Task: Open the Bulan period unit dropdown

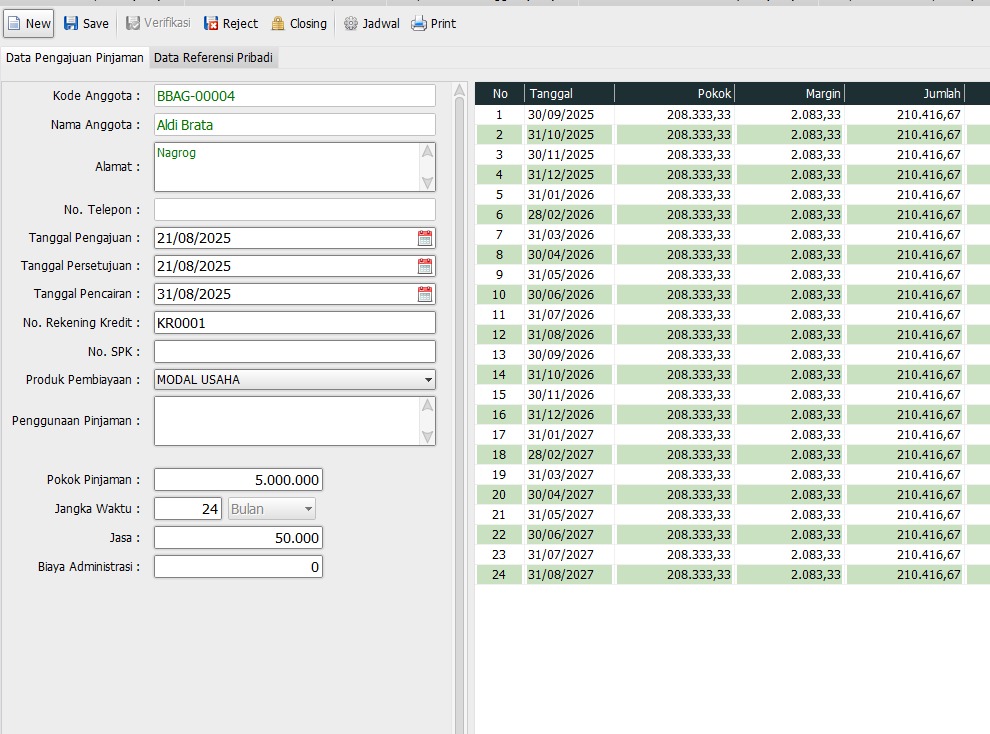Action: tap(308, 509)
